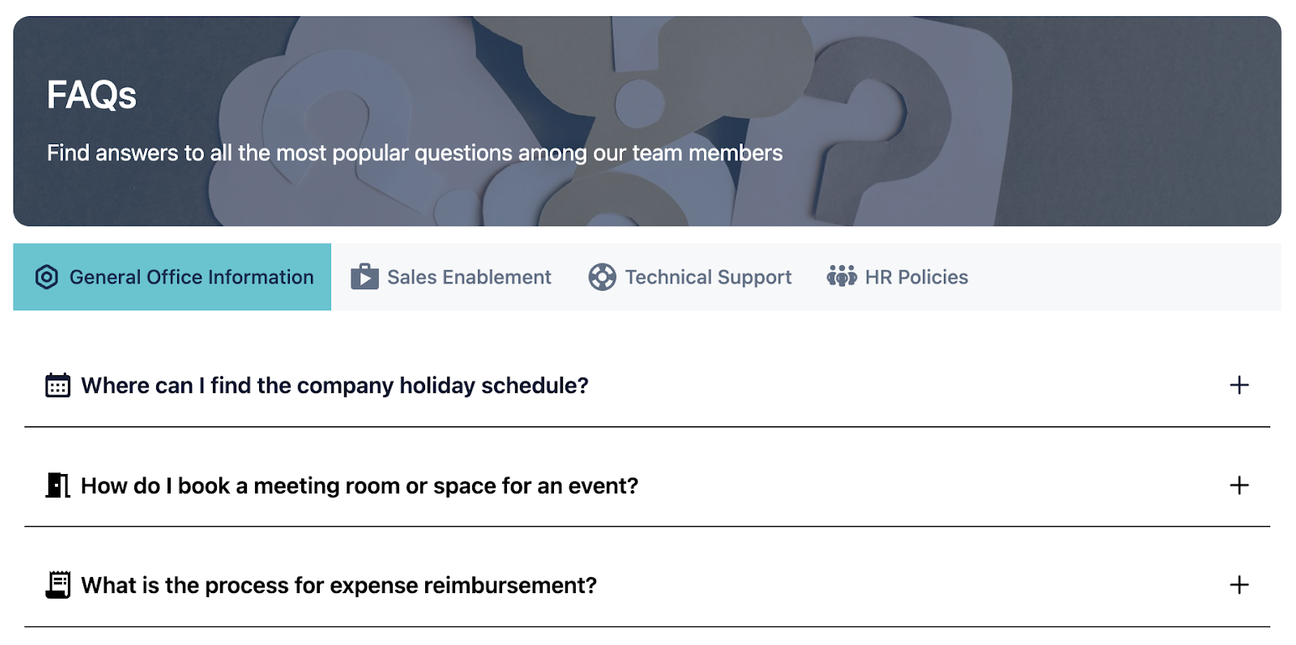Click the meeting room question text
The image size is (1296, 645).
359,485
